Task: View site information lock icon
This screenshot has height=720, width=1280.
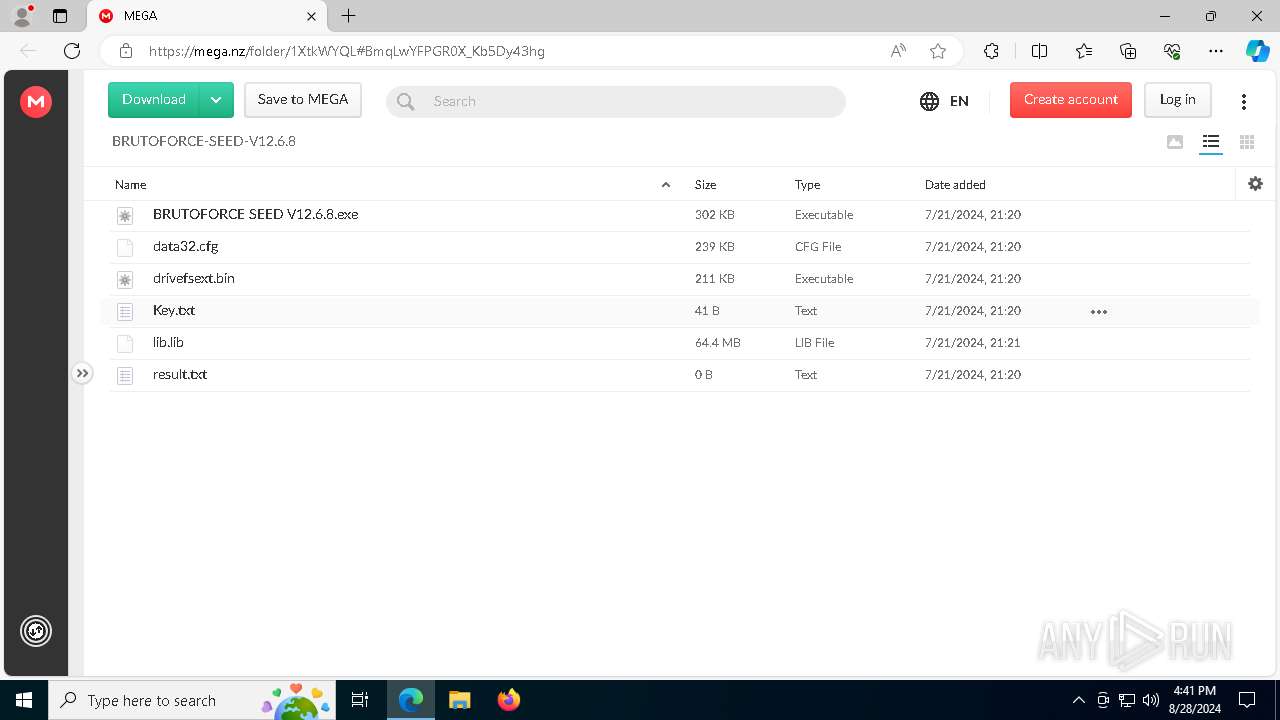Action: 125,51
